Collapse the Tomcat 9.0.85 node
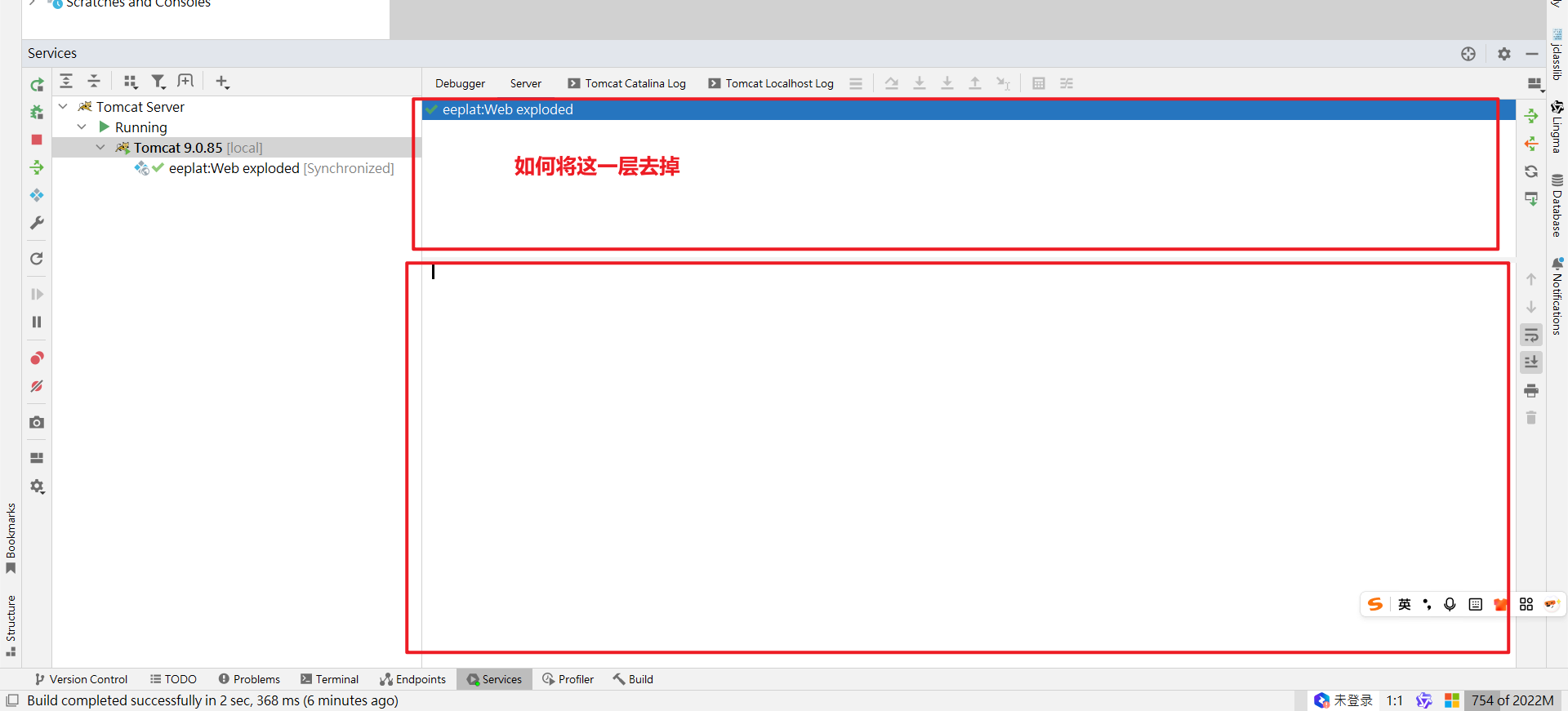 pos(100,147)
